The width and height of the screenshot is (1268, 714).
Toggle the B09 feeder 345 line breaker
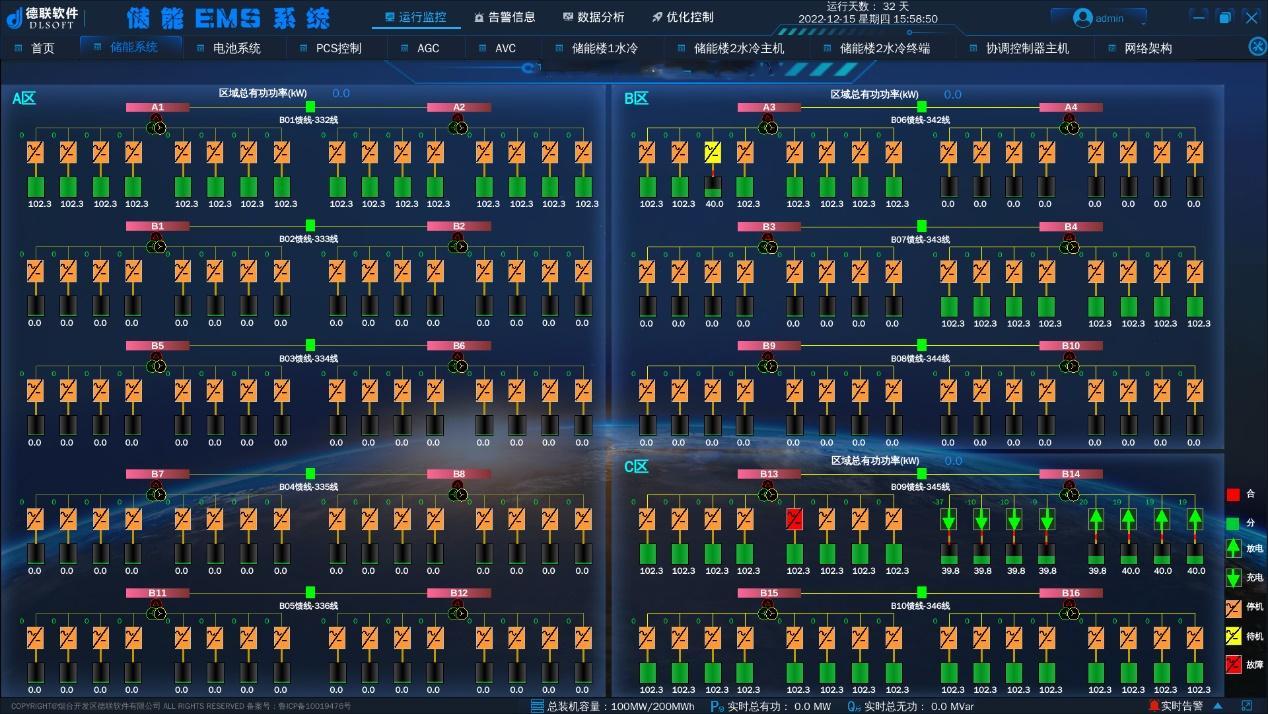922,474
